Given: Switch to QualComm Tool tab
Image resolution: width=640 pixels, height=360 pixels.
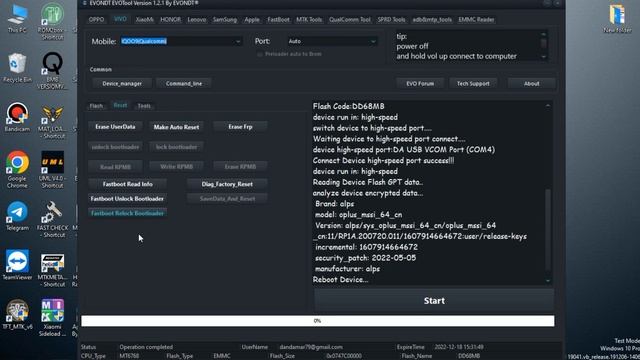Looking at the screenshot, I should 350,20.
